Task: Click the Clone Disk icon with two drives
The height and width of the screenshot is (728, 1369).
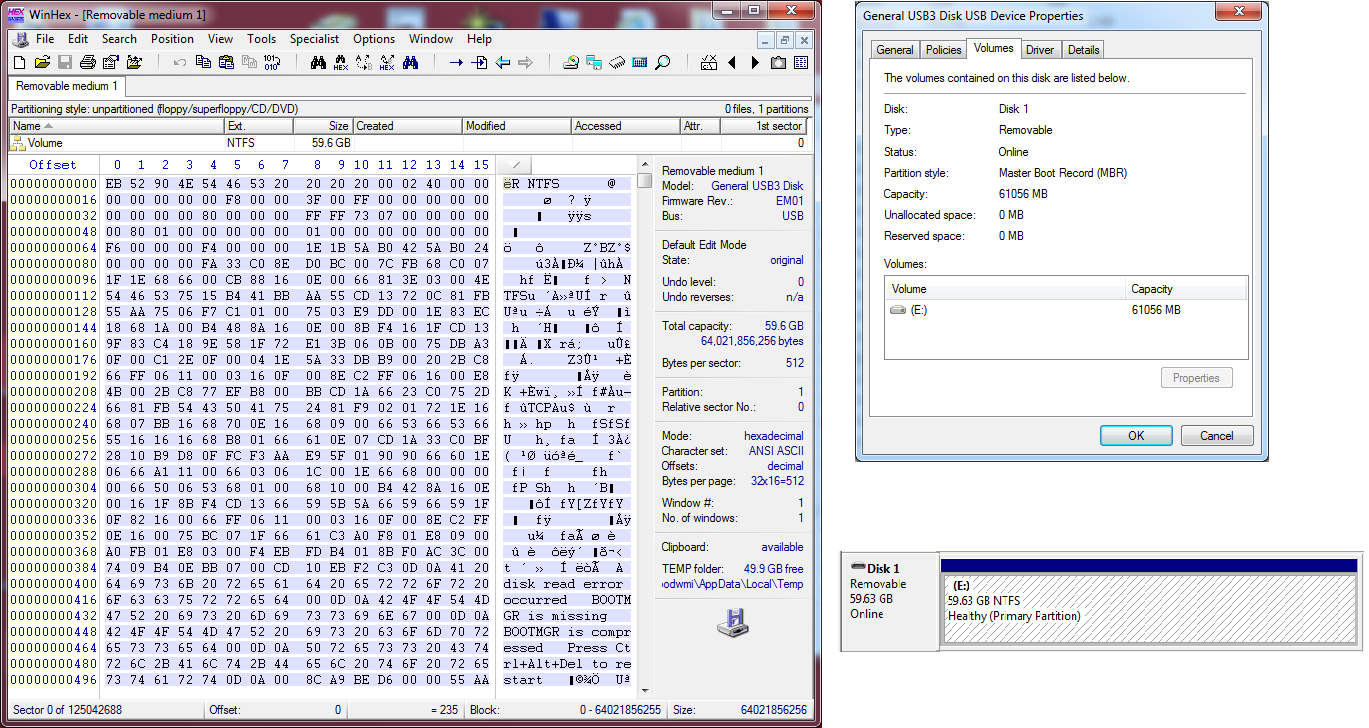Action: [x=594, y=62]
